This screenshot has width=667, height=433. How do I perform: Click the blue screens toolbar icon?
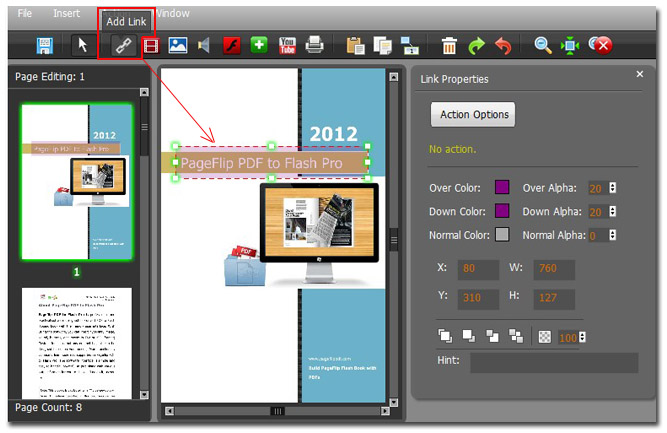click(x=410, y=46)
